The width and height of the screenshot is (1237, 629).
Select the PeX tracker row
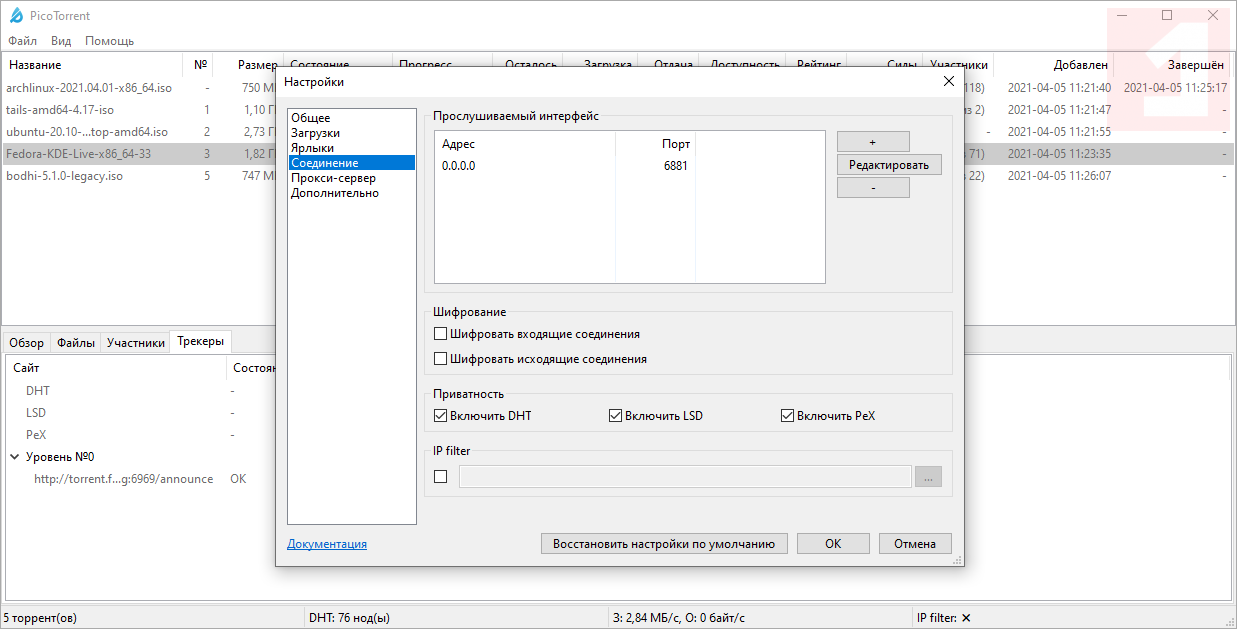point(36,435)
